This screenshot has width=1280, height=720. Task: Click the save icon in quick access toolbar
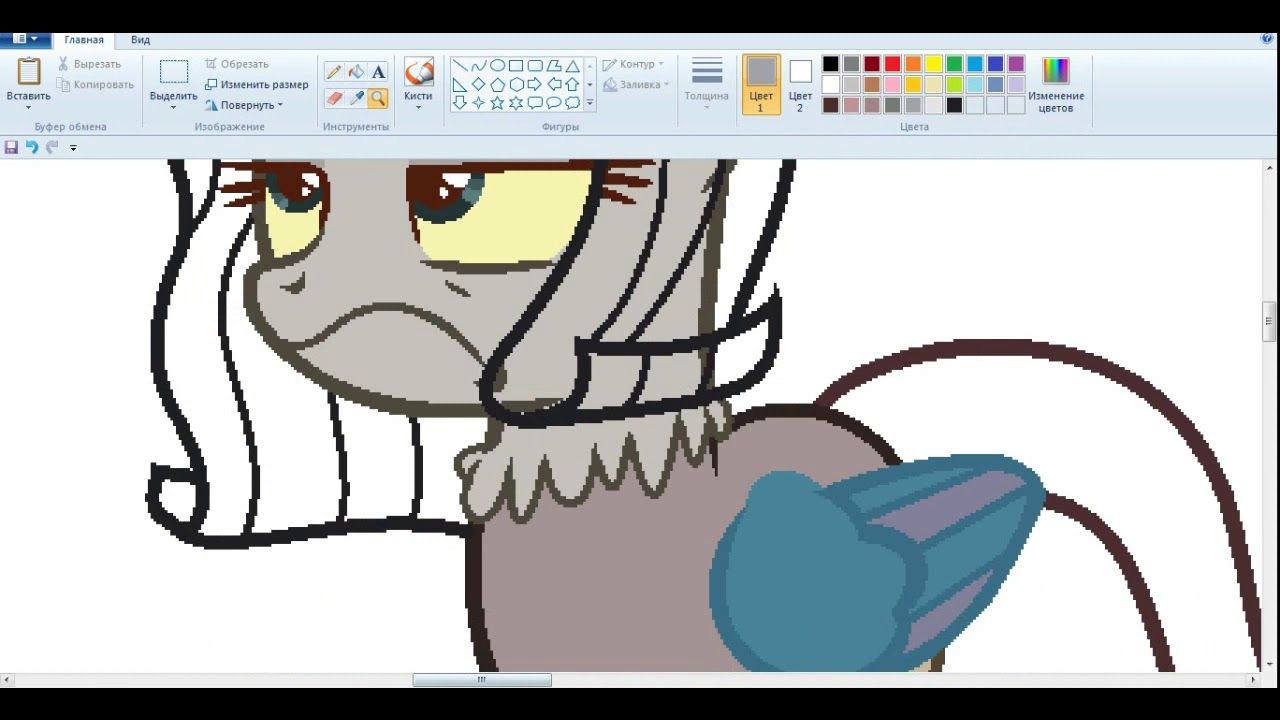(11, 147)
